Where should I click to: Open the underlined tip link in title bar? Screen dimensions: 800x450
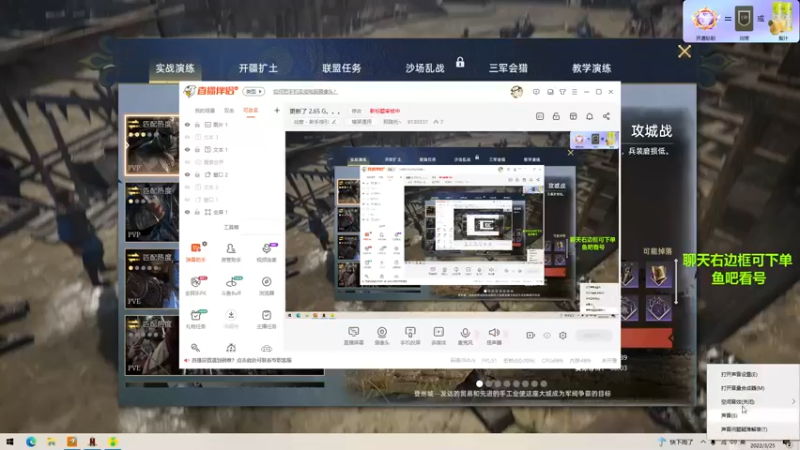tap(305, 92)
